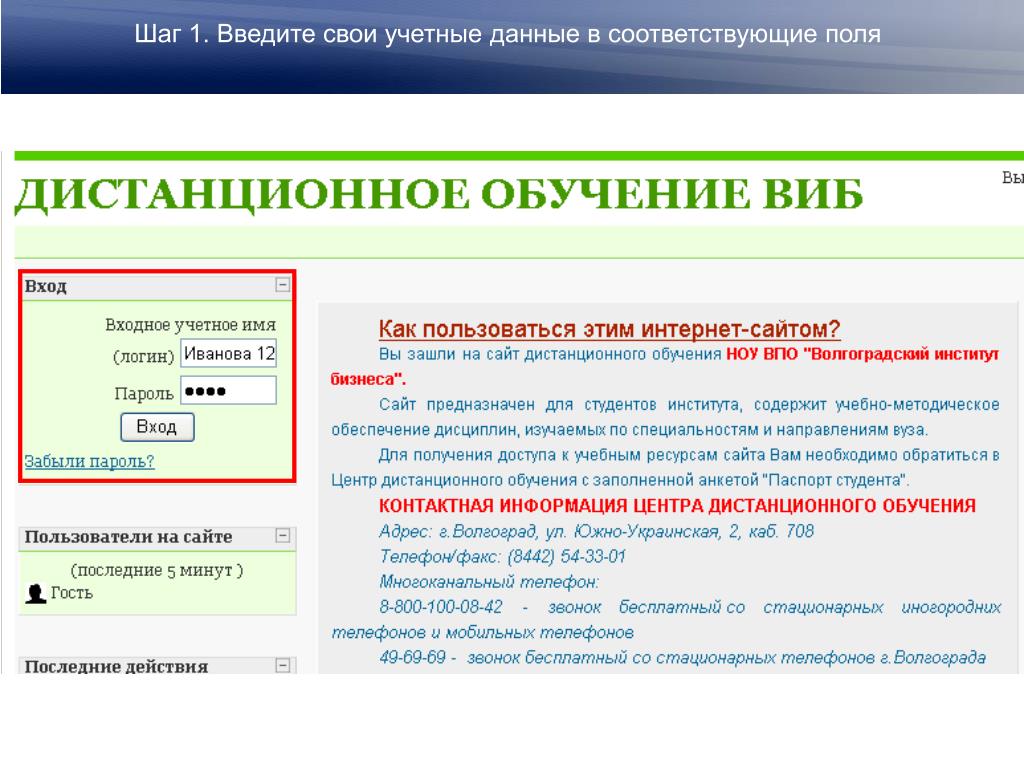Collapse the Последние действия block
Viewport: 1024px width, 768px height.
coord(283,665)
